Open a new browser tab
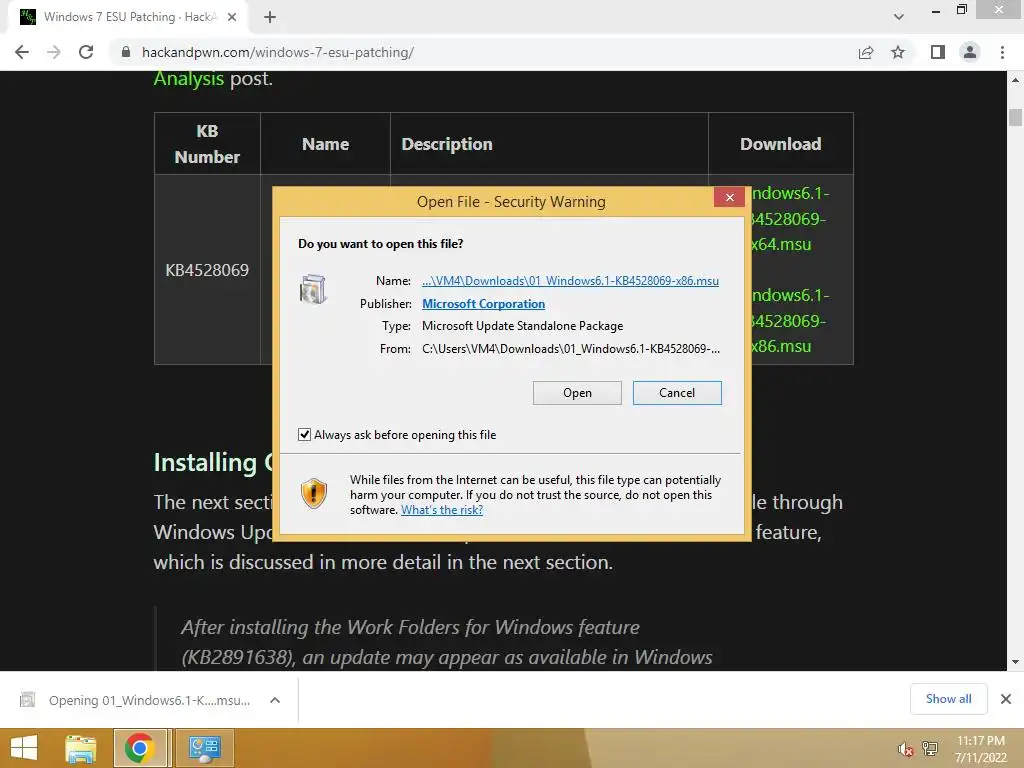 tap(270, 17)
